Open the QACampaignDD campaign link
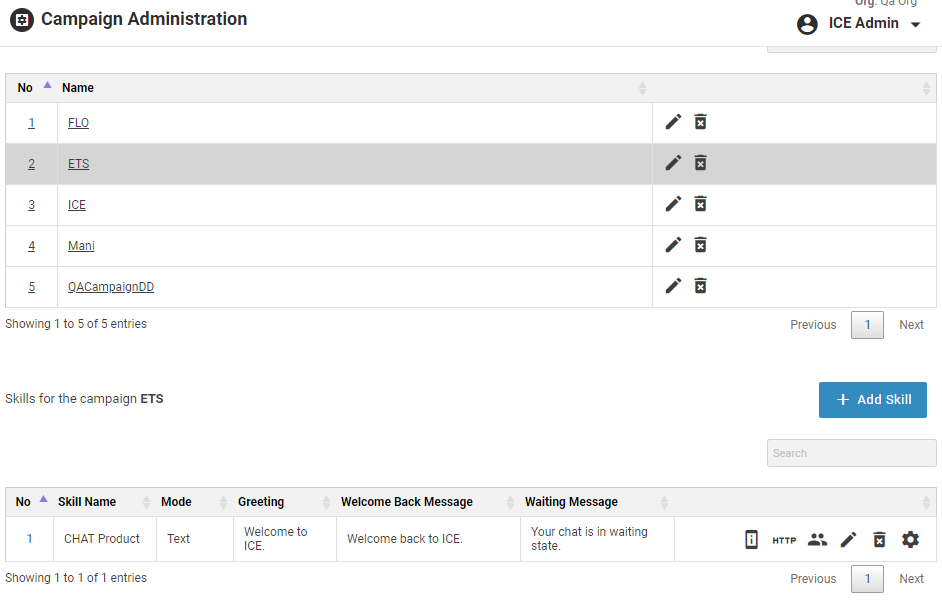The height and width of the screenshot is (606, 942). [111, 287]
